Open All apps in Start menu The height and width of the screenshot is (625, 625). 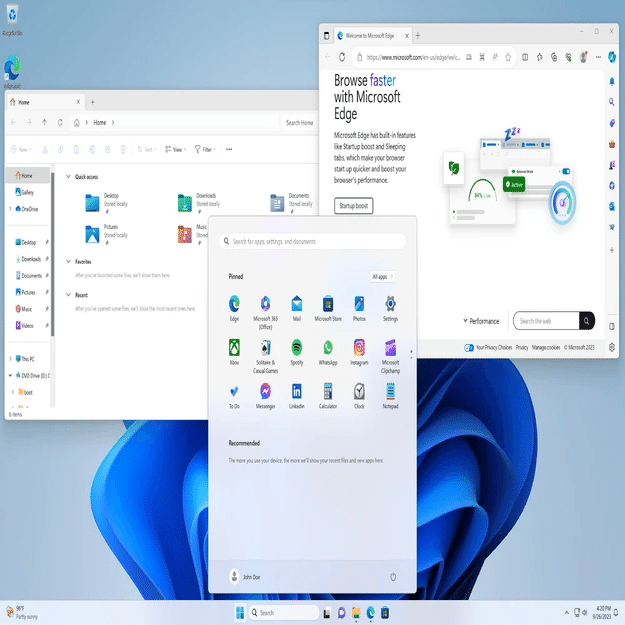[383, 277]
